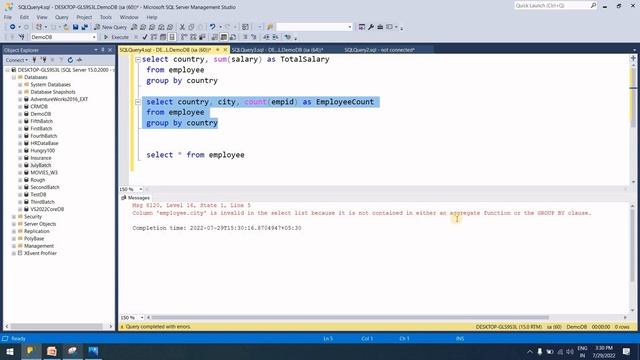Click the Decrease Indent icon
The image size is (640, 360).
[x=266, y=37]
